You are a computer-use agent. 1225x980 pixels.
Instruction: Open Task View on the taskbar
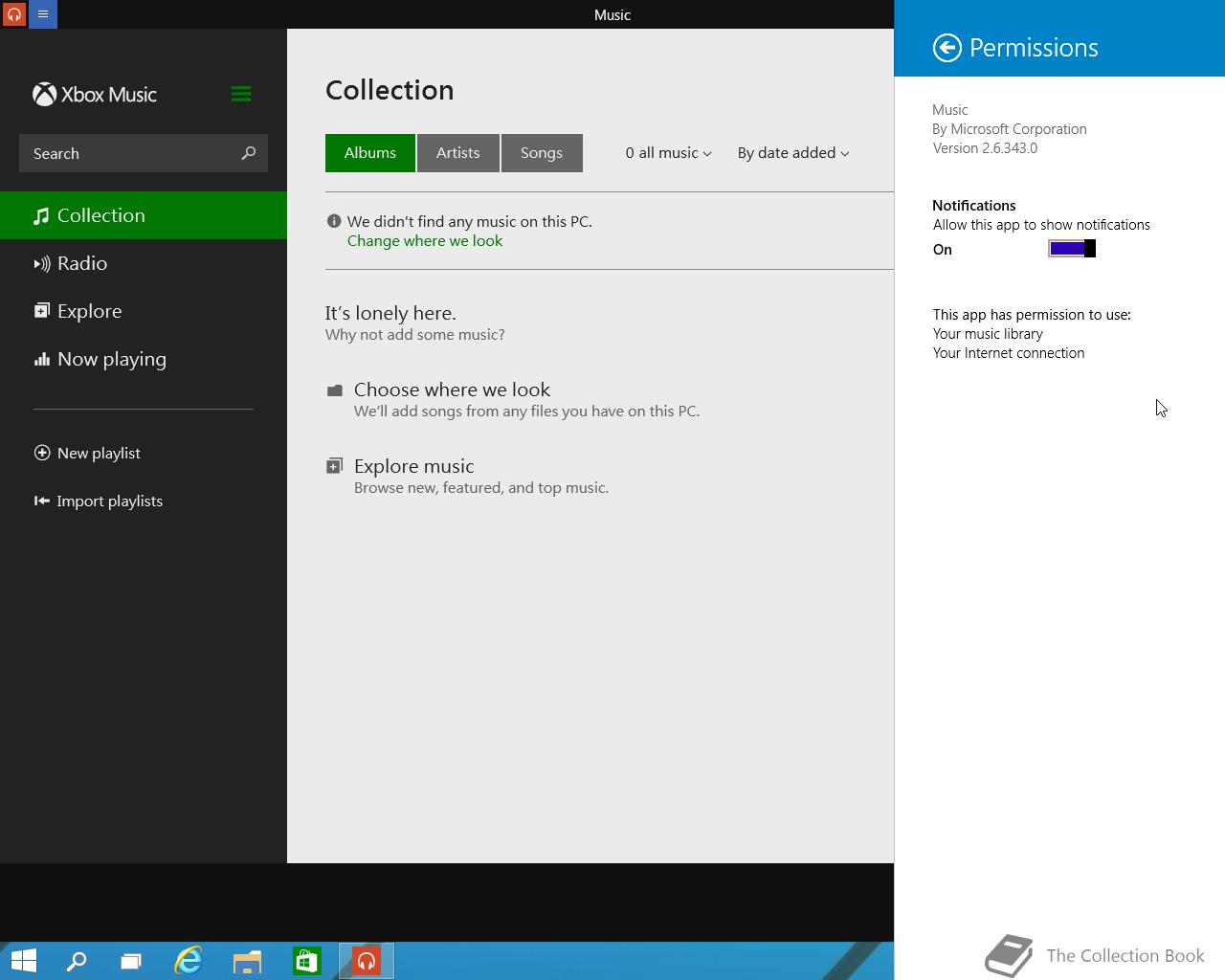pos(131,961)
